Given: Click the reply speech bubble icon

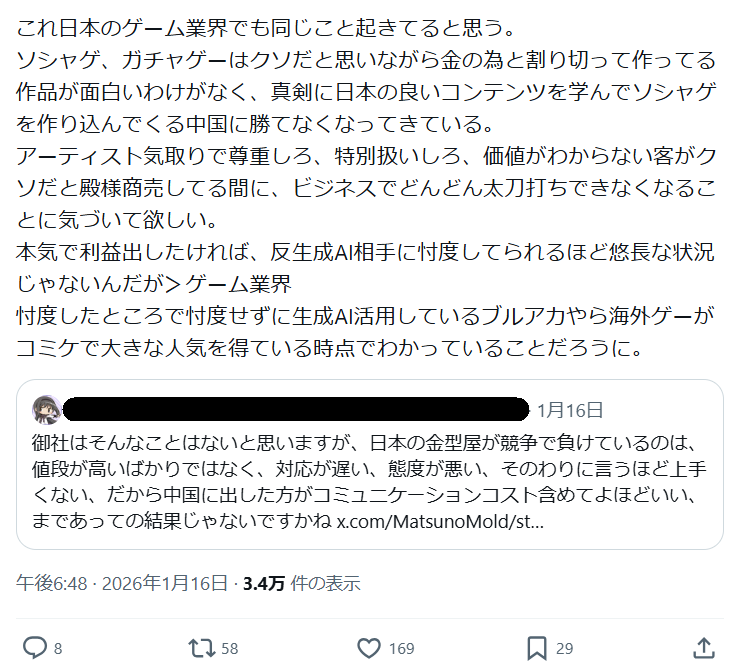Looking at the screenshot, I should point(34,648).
